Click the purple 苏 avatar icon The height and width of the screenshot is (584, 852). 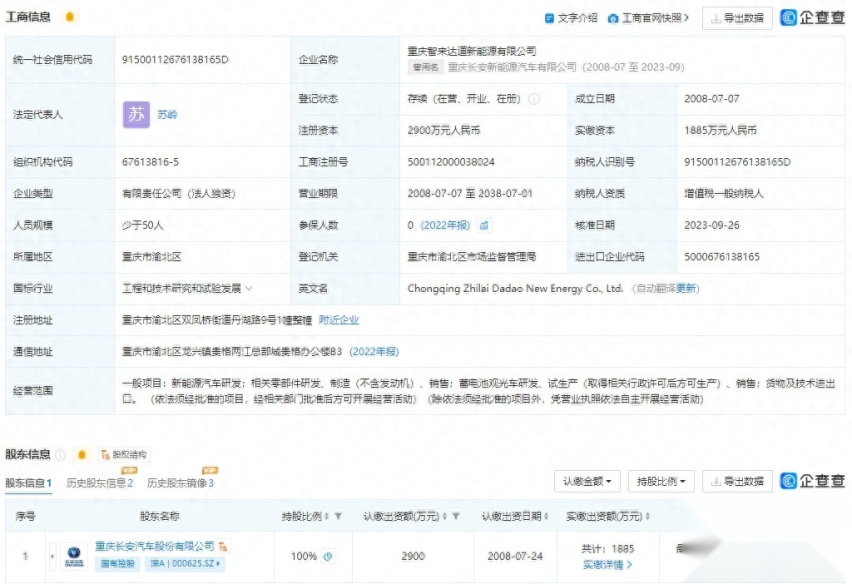click(x=136, y=115)
